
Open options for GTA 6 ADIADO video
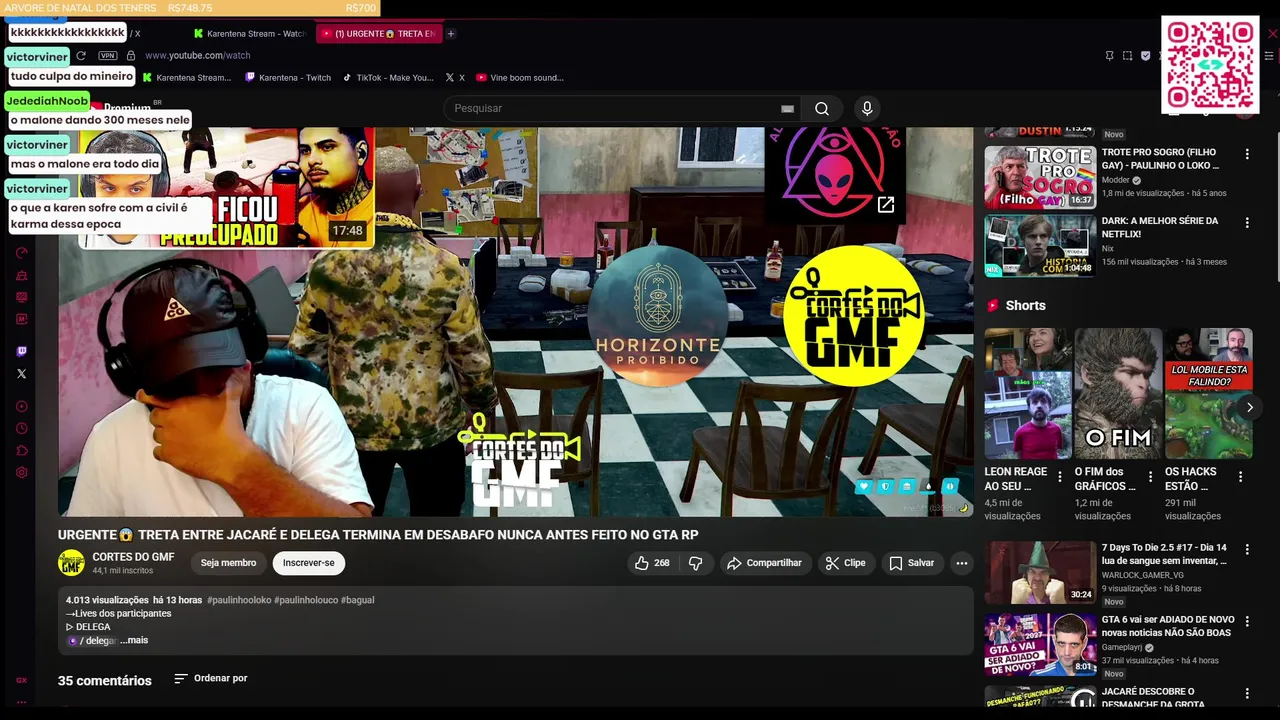tap(1247, 620)
